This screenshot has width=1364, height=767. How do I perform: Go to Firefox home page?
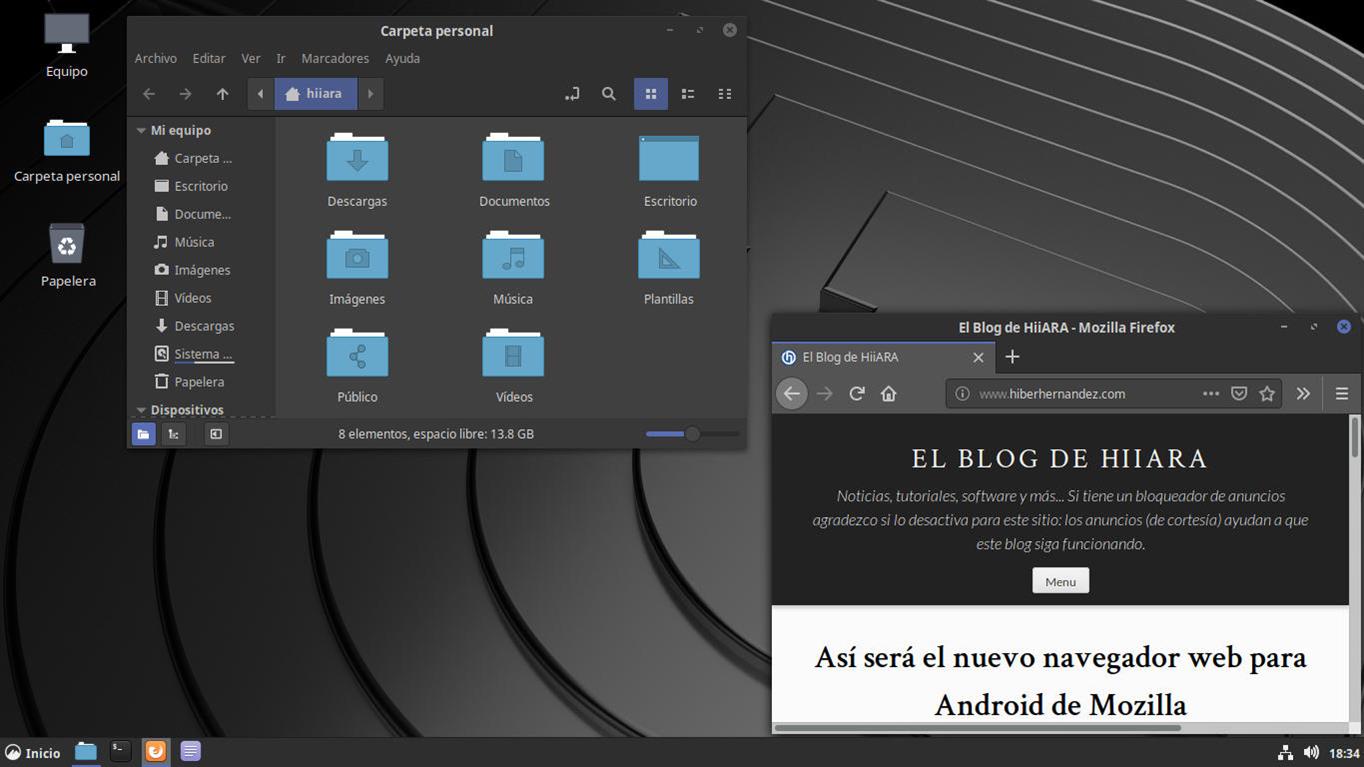(889, 394)
